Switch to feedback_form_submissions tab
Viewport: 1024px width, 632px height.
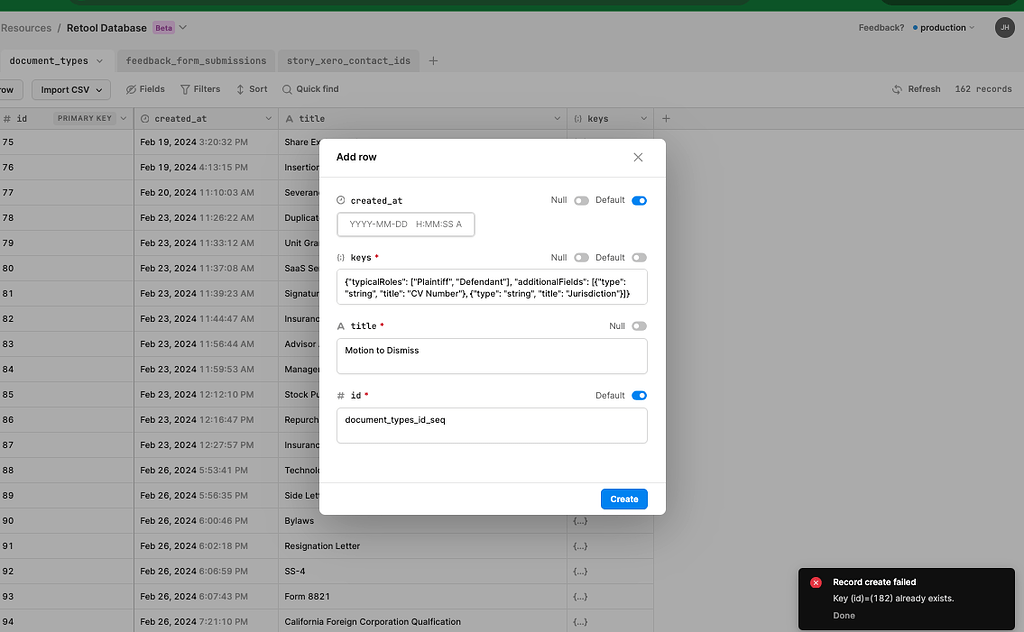click(x=198, y=60)
